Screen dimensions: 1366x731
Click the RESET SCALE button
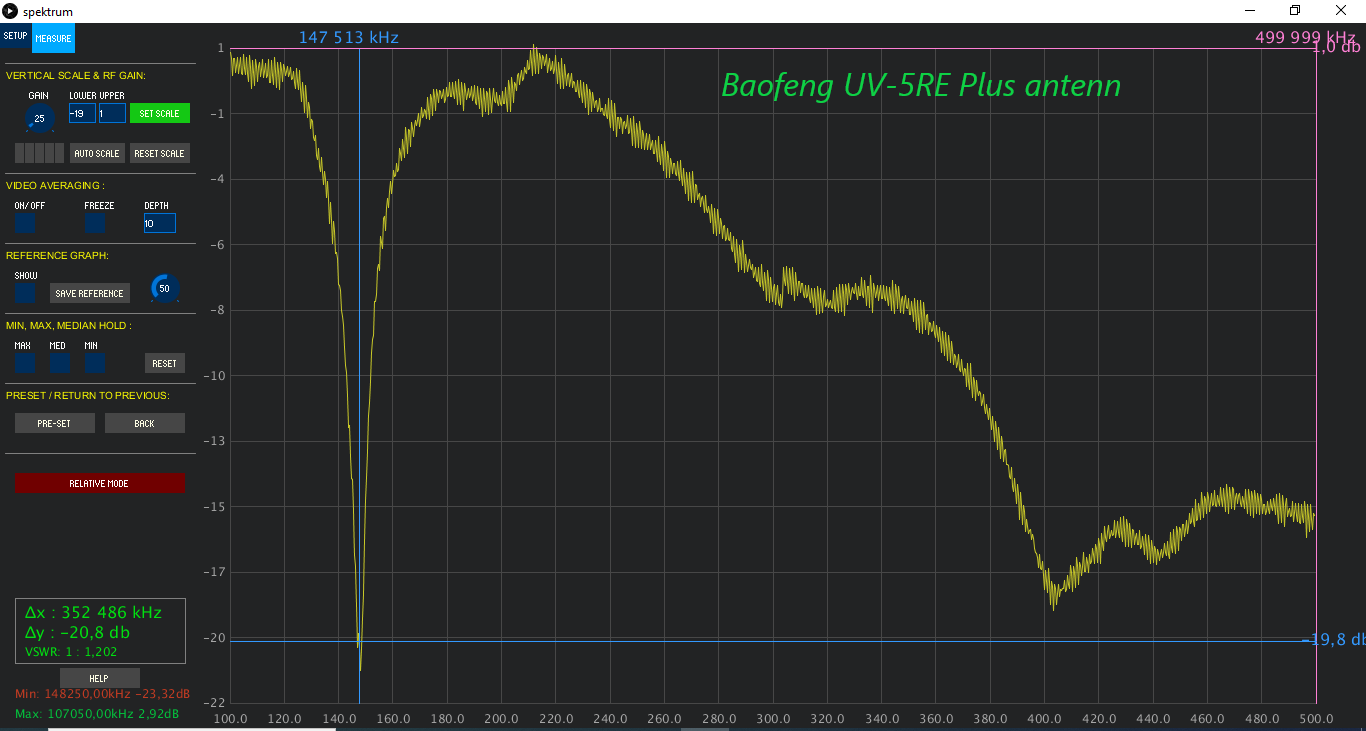tap(160, 153)
